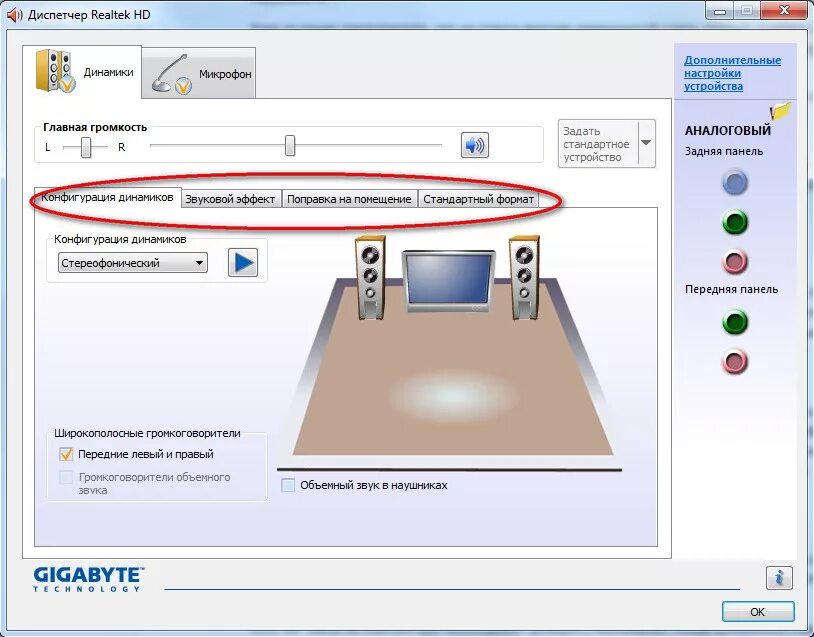Open the Звуковой эффект tab

230,199
